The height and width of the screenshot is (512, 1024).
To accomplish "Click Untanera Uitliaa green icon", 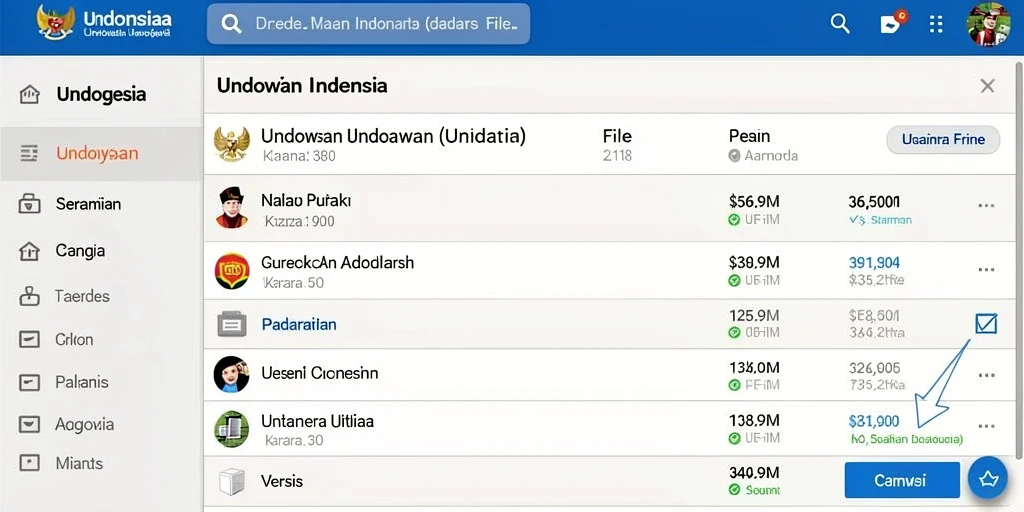I will pyautogui.click(x=232, y=428).
